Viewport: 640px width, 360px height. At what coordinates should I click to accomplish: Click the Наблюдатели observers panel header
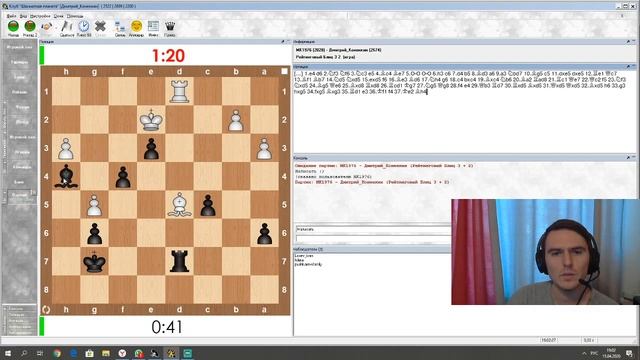(372, 249)
